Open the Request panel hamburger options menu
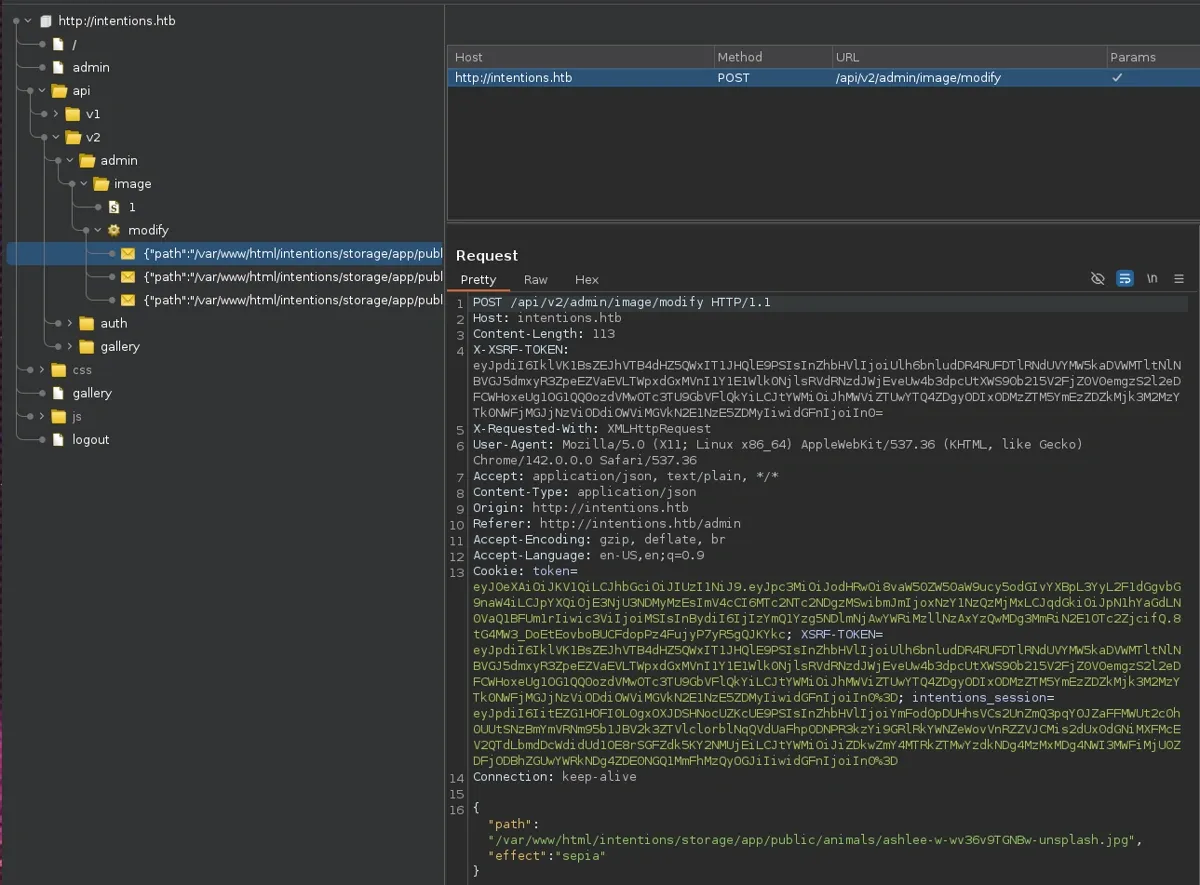Viewport: 1200px width, 885px height. (1179, 279)
